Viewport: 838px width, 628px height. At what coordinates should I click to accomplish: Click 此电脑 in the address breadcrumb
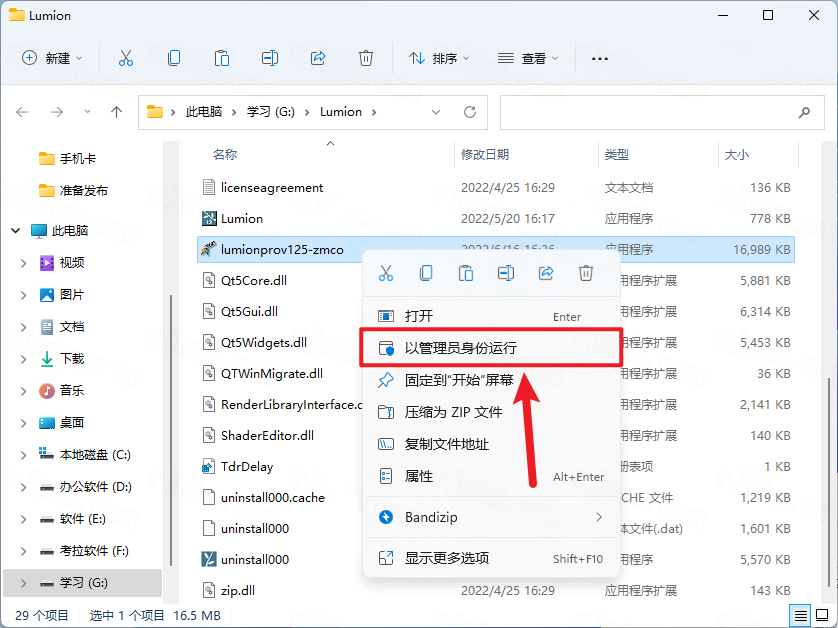[x=204, y=112]
